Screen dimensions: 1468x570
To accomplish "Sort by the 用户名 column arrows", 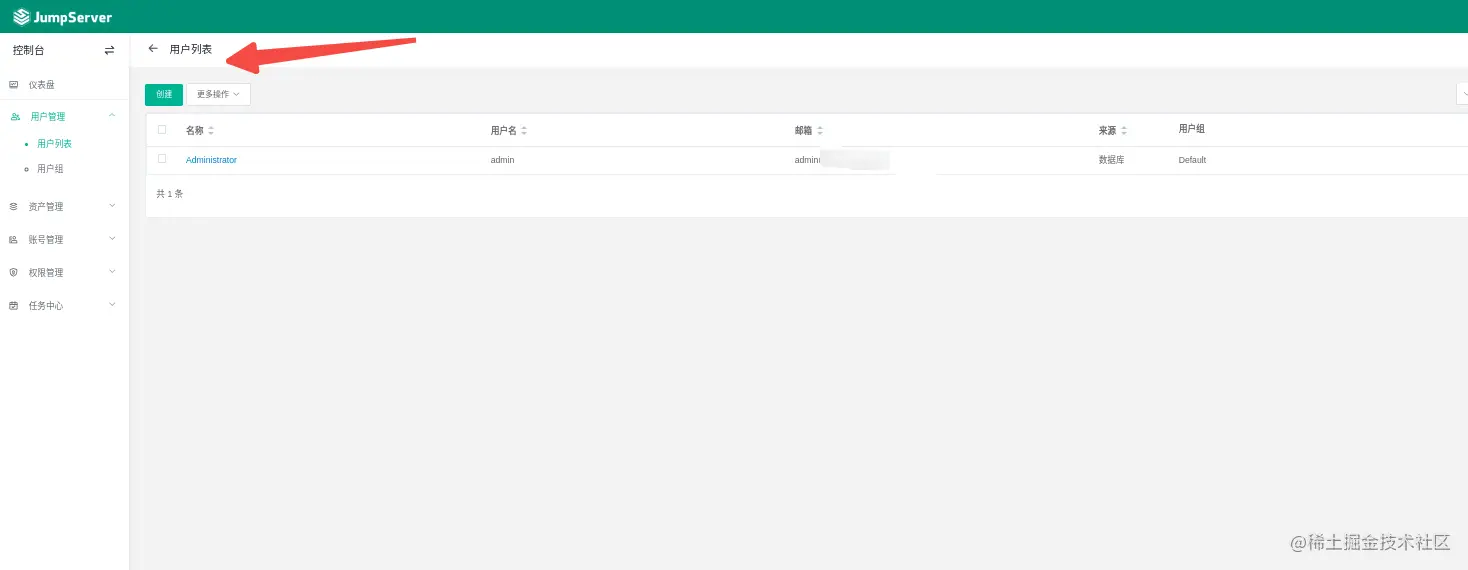I will [x=524, y=131].
